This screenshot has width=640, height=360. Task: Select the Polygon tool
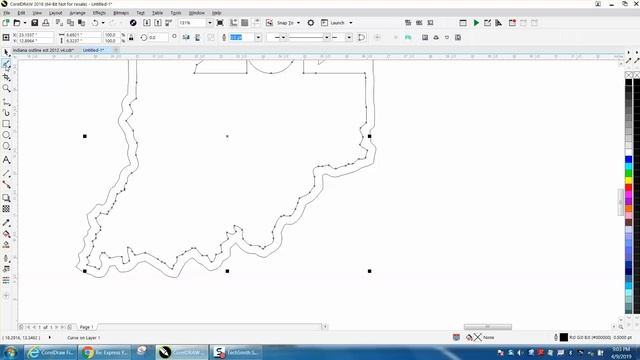[6, 146]
